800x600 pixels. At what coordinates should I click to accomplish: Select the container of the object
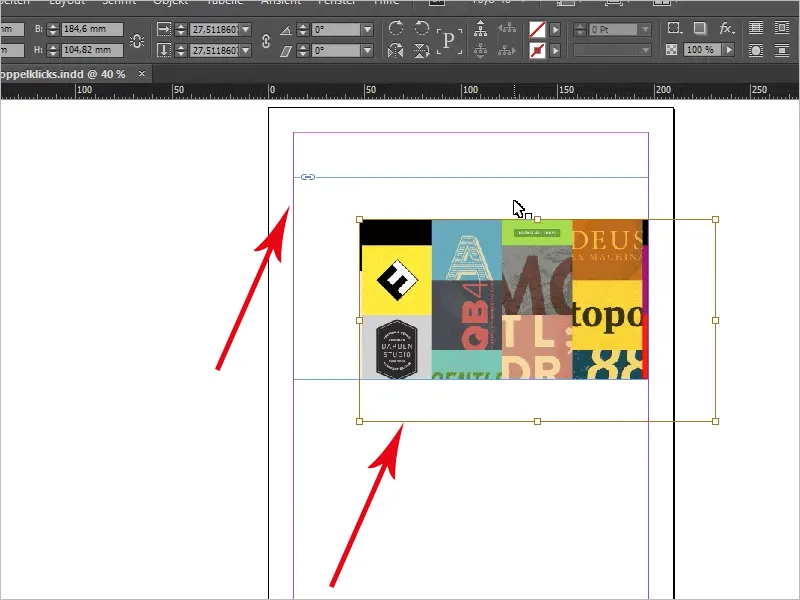pyautogui.click(x=480, y=29)
